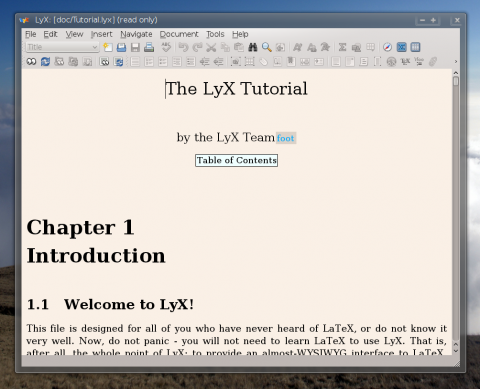Minimize the LyX window
The image size is (480, 389).
click(422, 20)
